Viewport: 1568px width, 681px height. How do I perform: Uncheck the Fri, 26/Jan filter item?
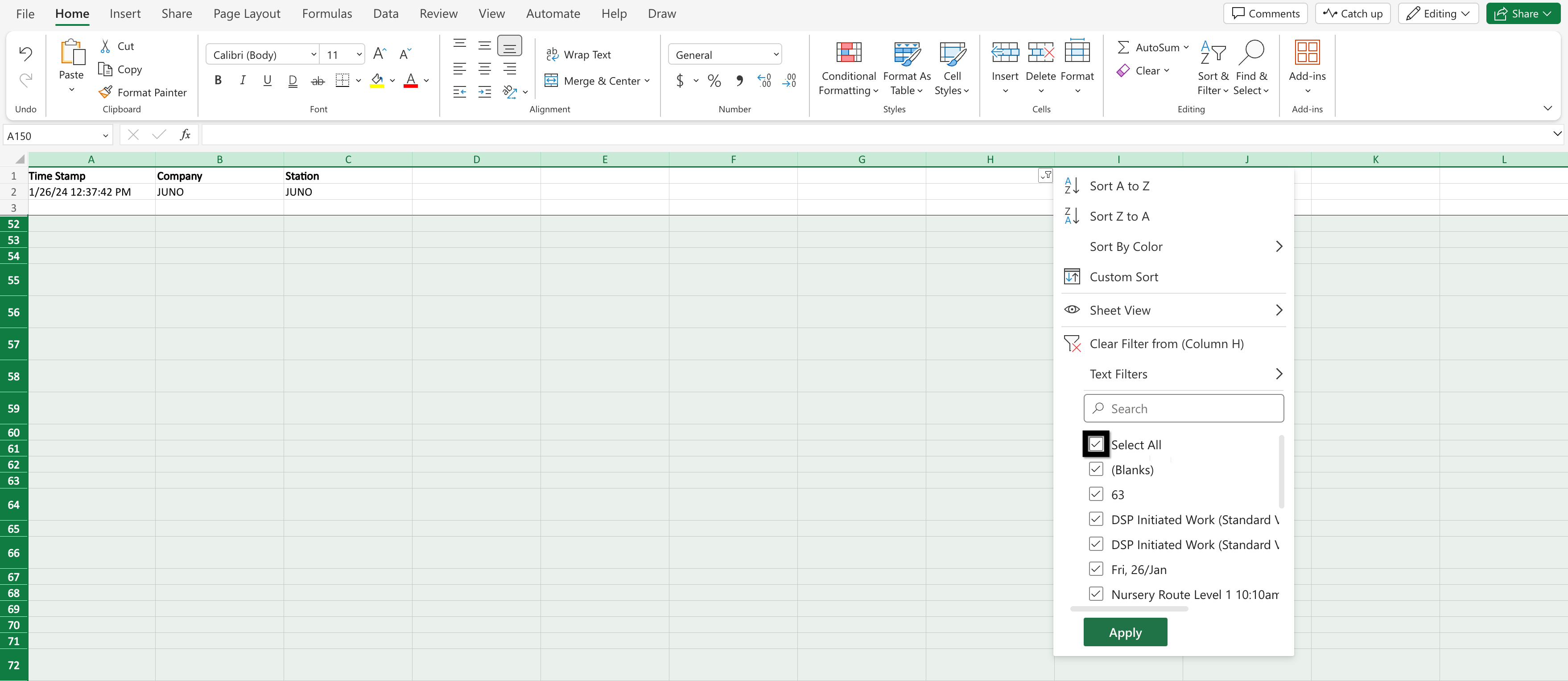(1096, 569)
